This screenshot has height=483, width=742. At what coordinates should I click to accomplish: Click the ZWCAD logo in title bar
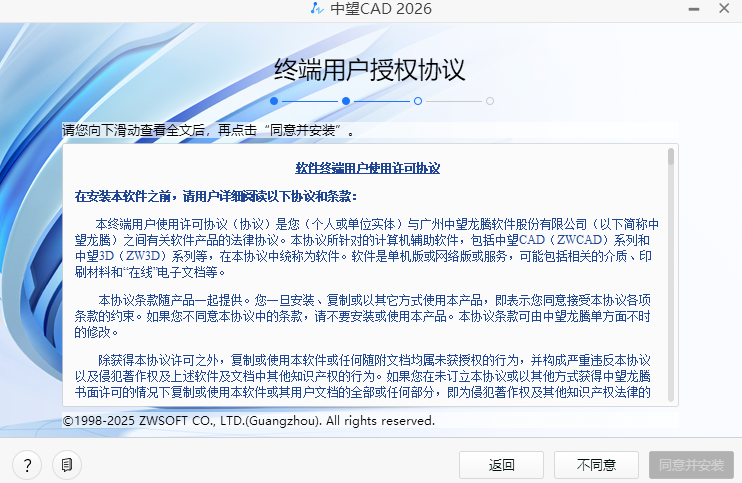point(317,8)
